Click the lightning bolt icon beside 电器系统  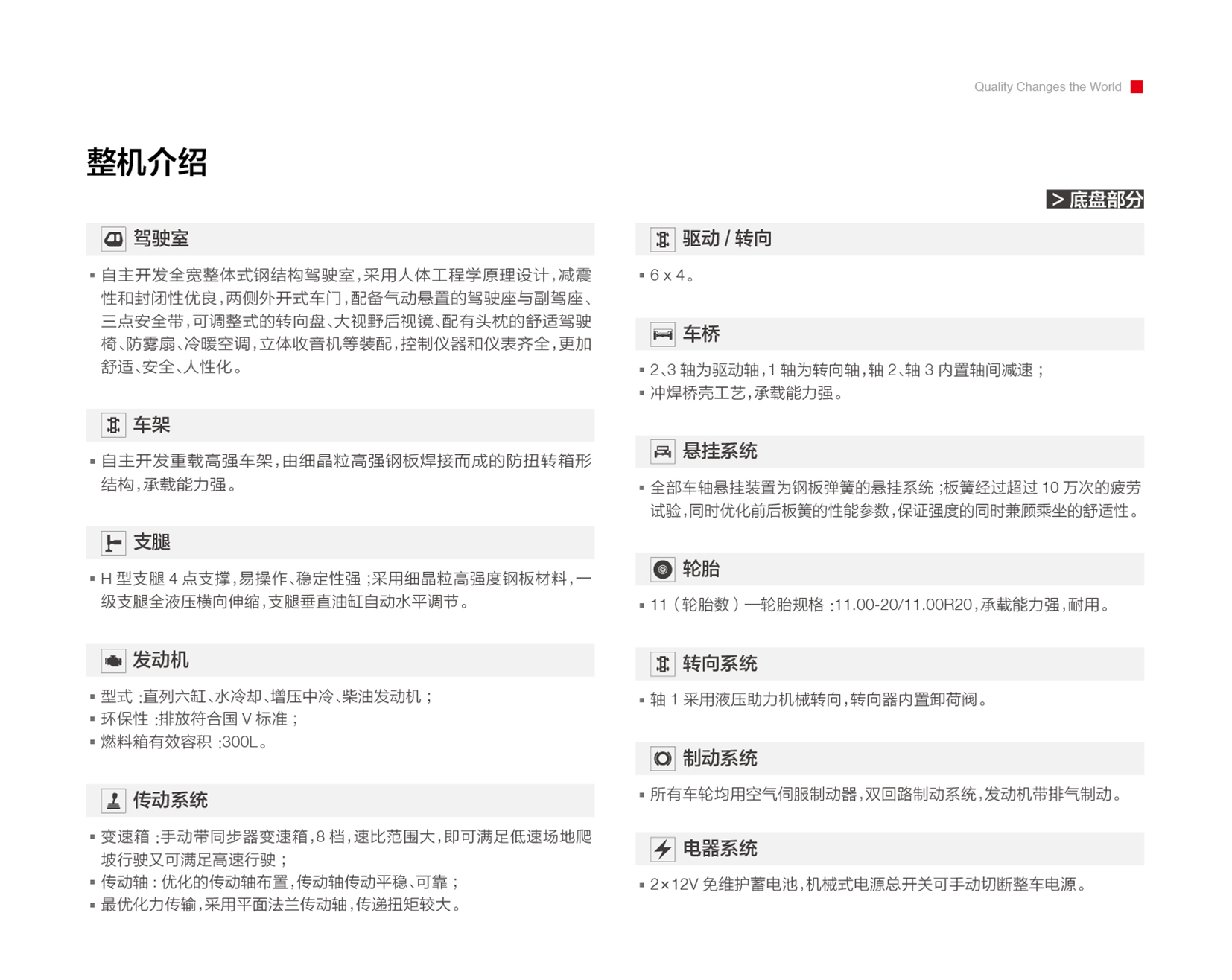point(662,849)
